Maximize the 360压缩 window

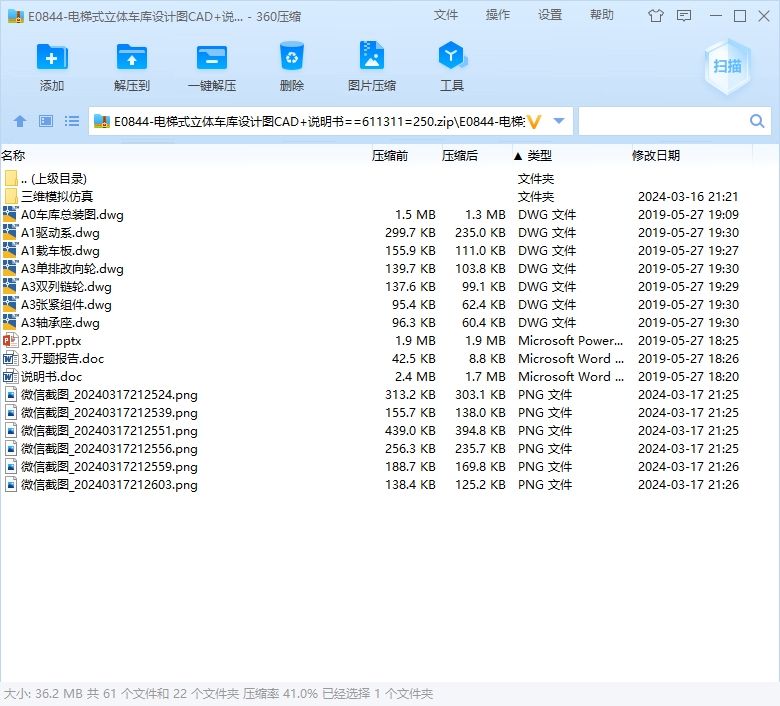(740, 16)
